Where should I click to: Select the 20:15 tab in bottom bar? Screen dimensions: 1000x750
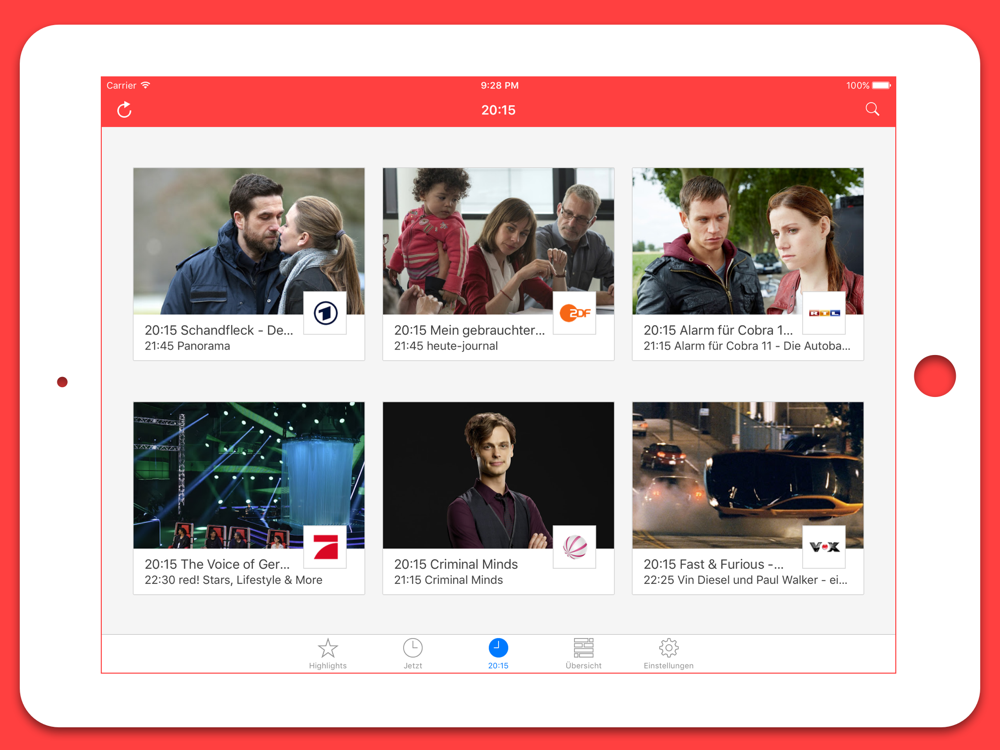pos(498,654)
